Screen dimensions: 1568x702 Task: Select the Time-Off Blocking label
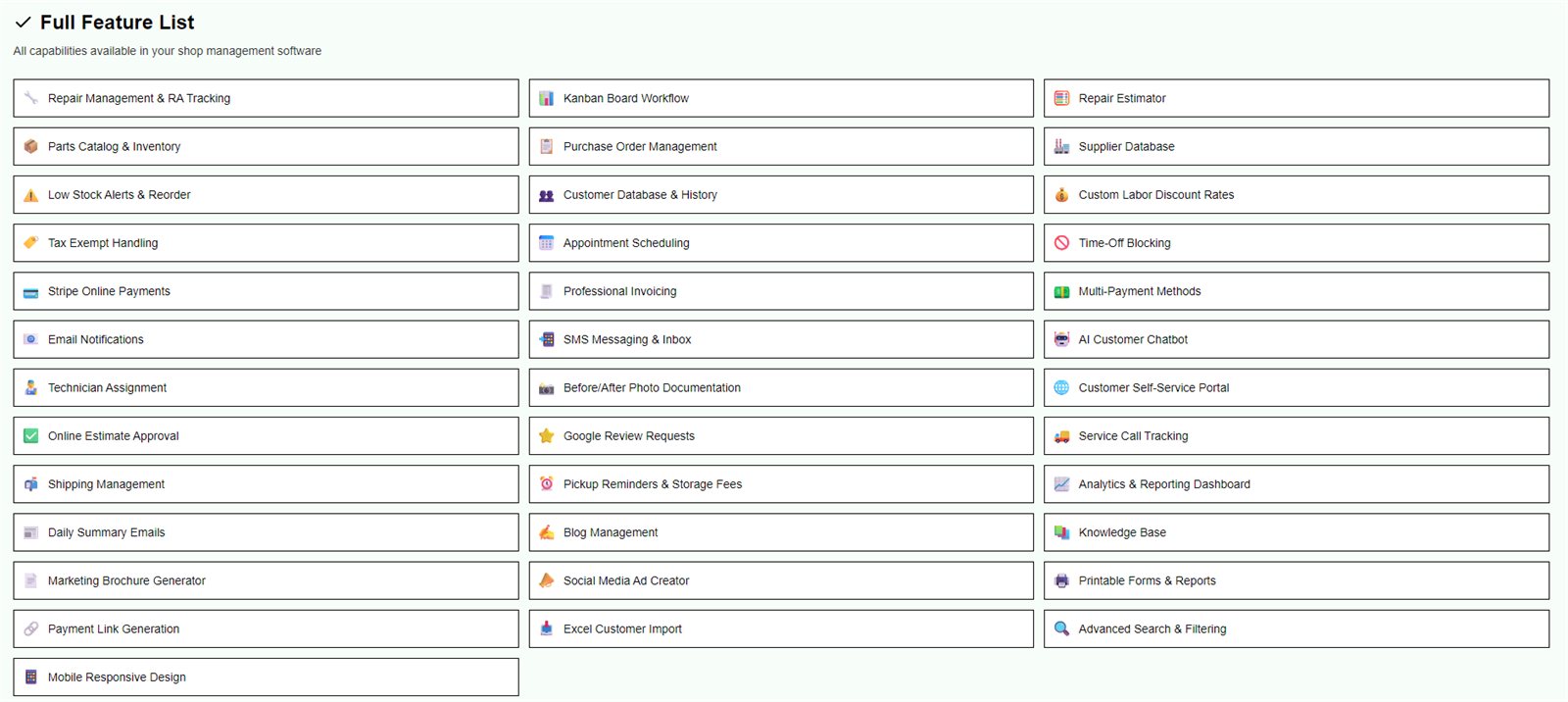(1124, 243)
